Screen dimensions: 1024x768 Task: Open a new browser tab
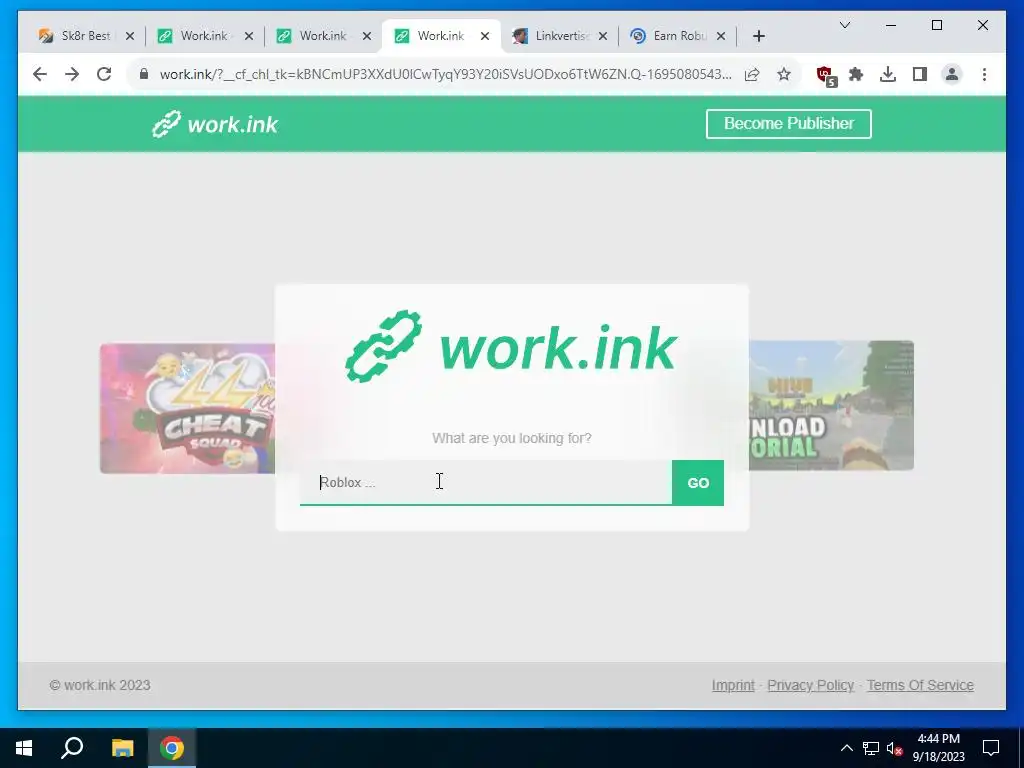coord(758,36)
